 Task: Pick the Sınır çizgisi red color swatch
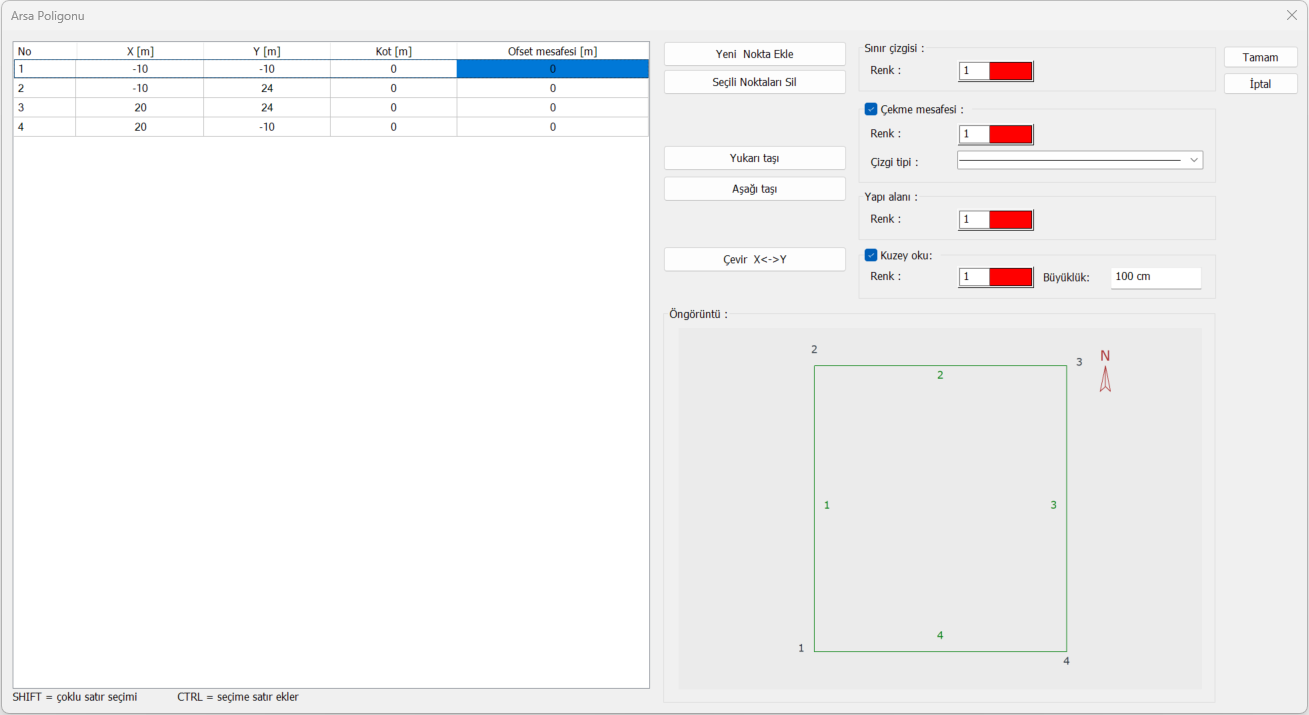1010,71
